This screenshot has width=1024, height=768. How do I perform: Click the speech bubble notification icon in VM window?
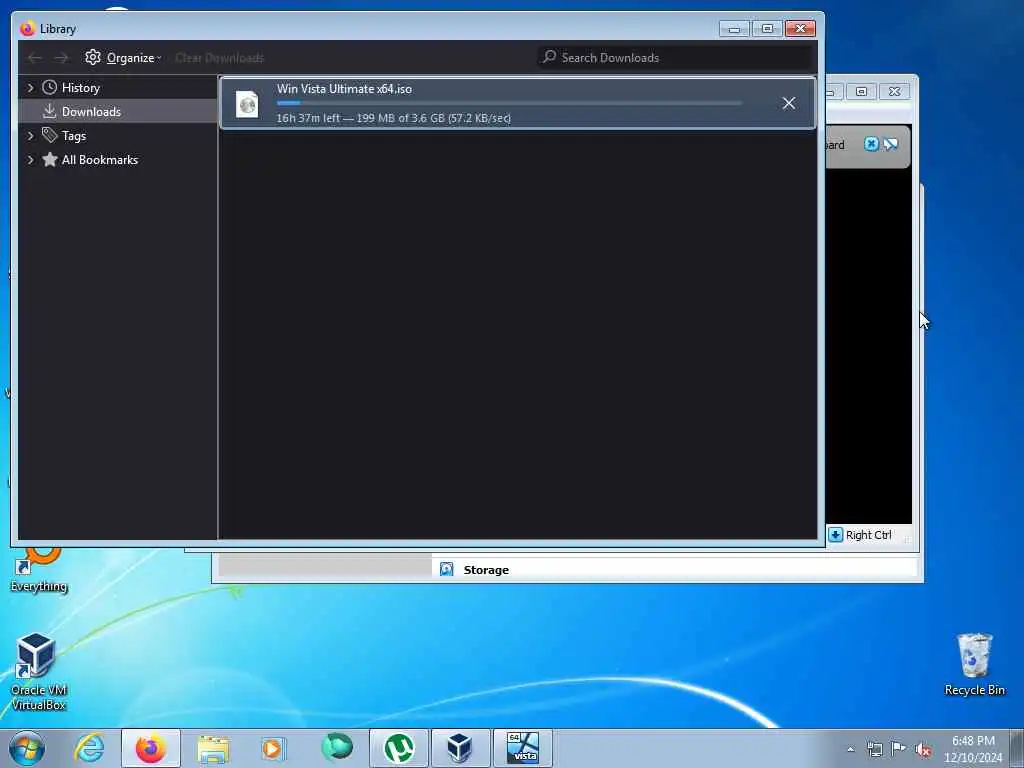point(890,144)
